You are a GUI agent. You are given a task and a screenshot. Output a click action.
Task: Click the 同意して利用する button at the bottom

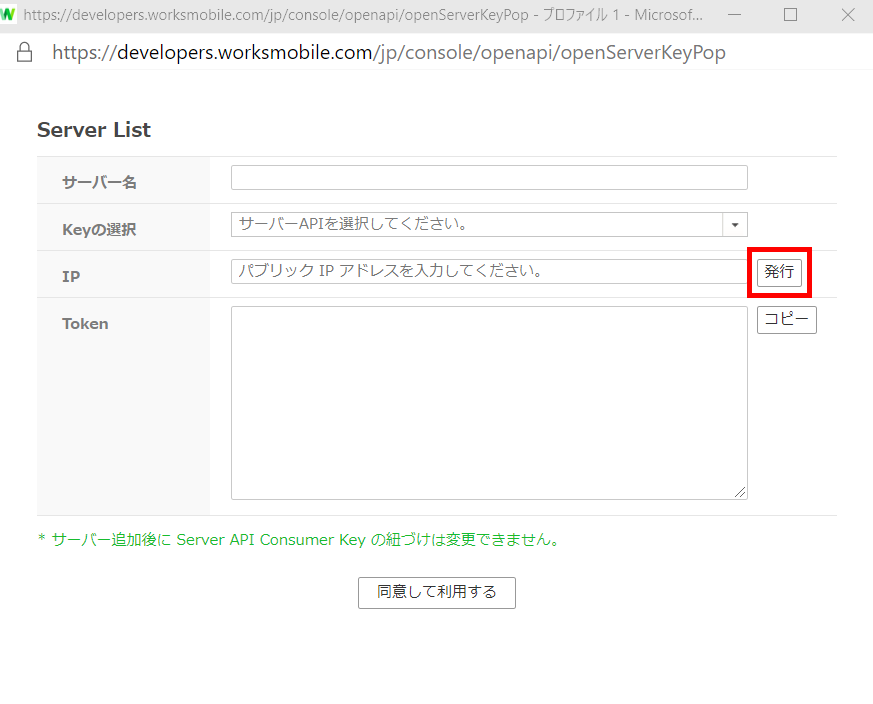[x=436, y=592]
